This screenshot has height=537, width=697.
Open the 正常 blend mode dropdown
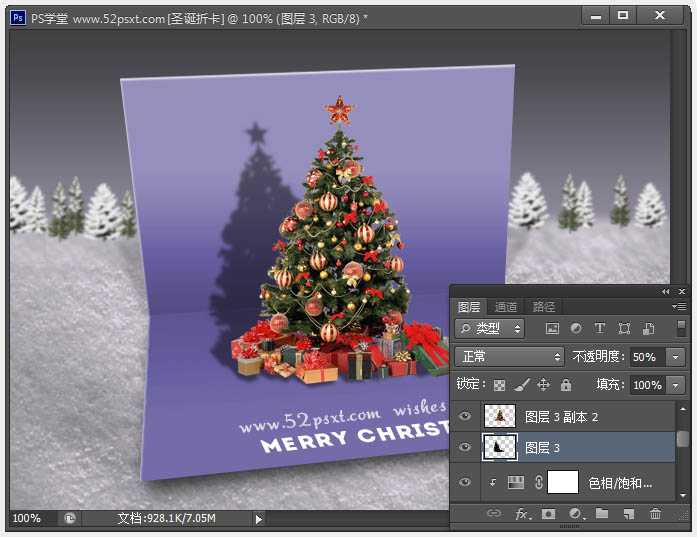(509, 357)
